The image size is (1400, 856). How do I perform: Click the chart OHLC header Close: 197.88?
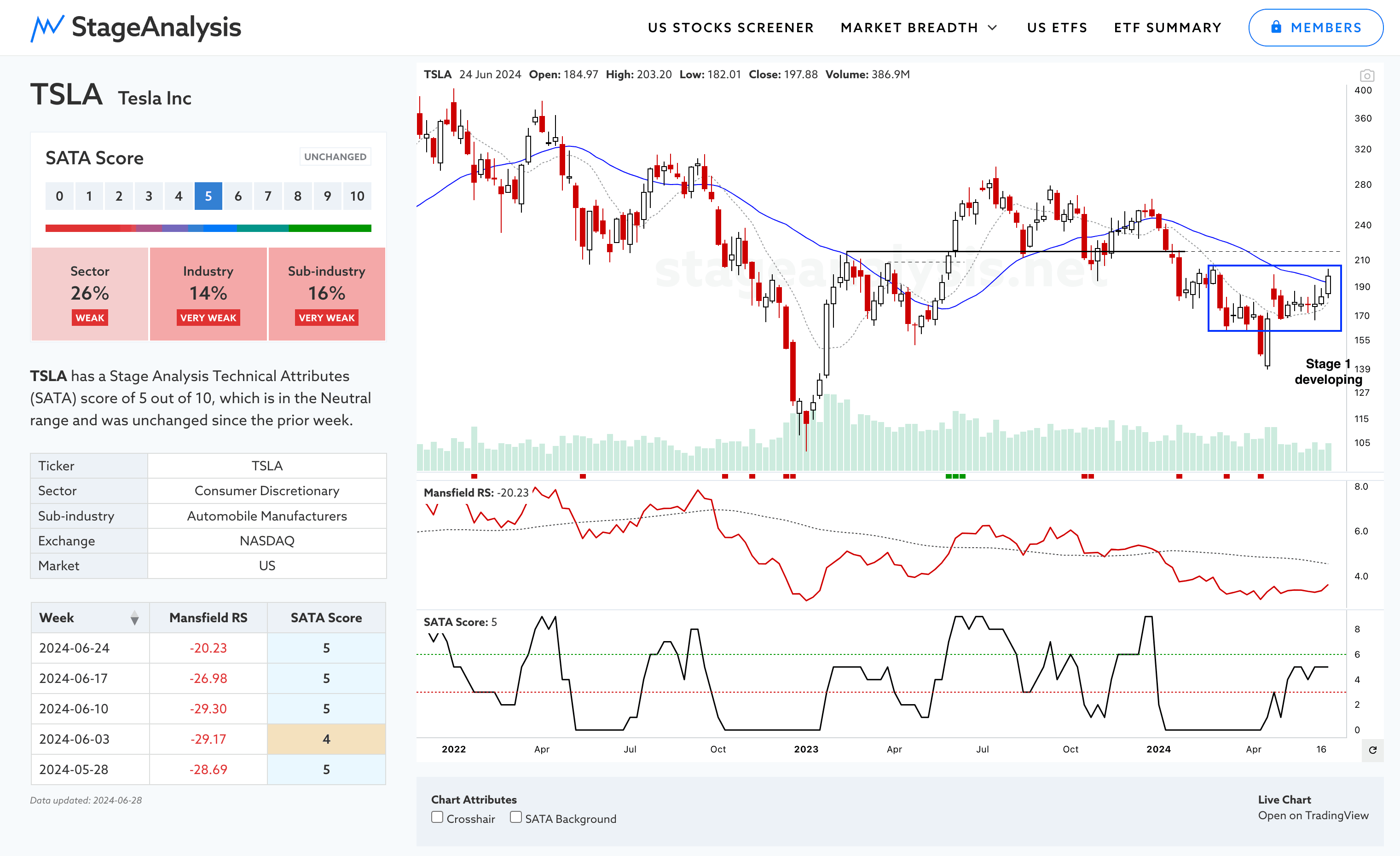[783, 75]
